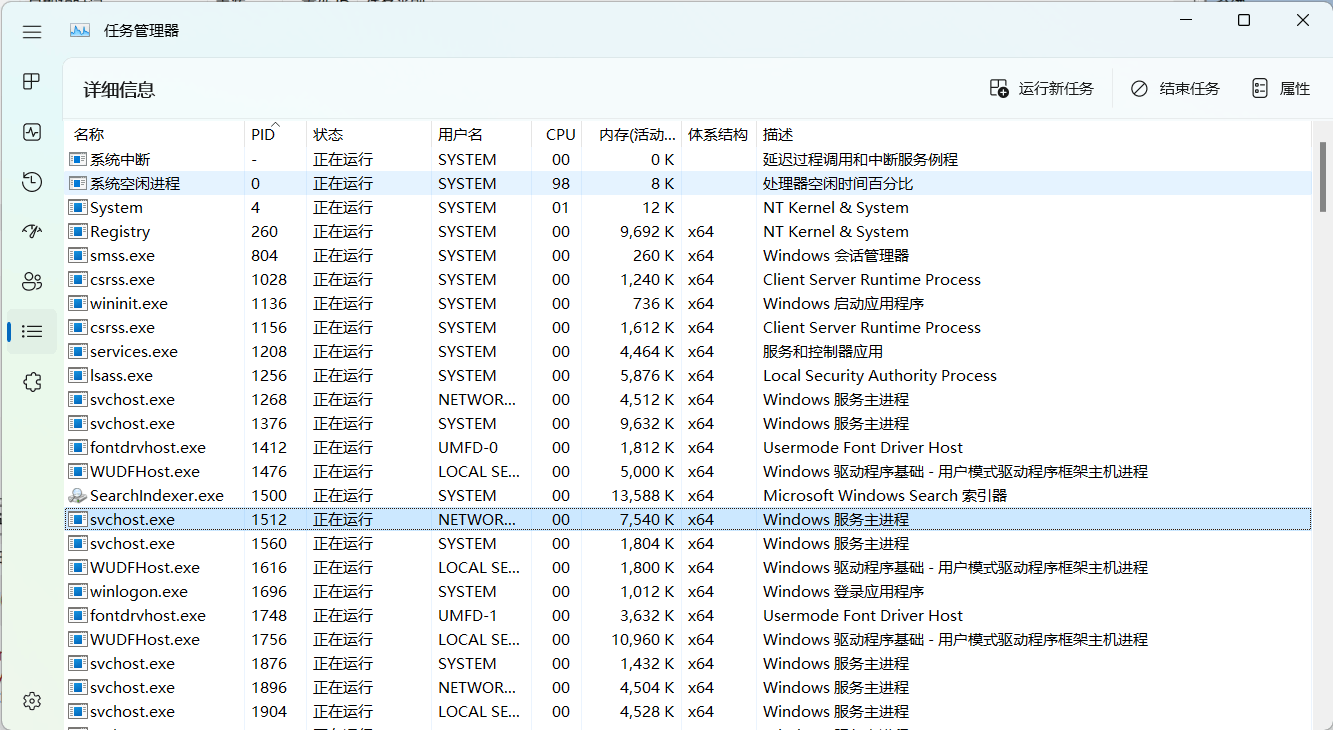This screenshot has height=730, width=1333.
Task: Open the hamburger navigation menu
Action: click(x=32, y=31)
